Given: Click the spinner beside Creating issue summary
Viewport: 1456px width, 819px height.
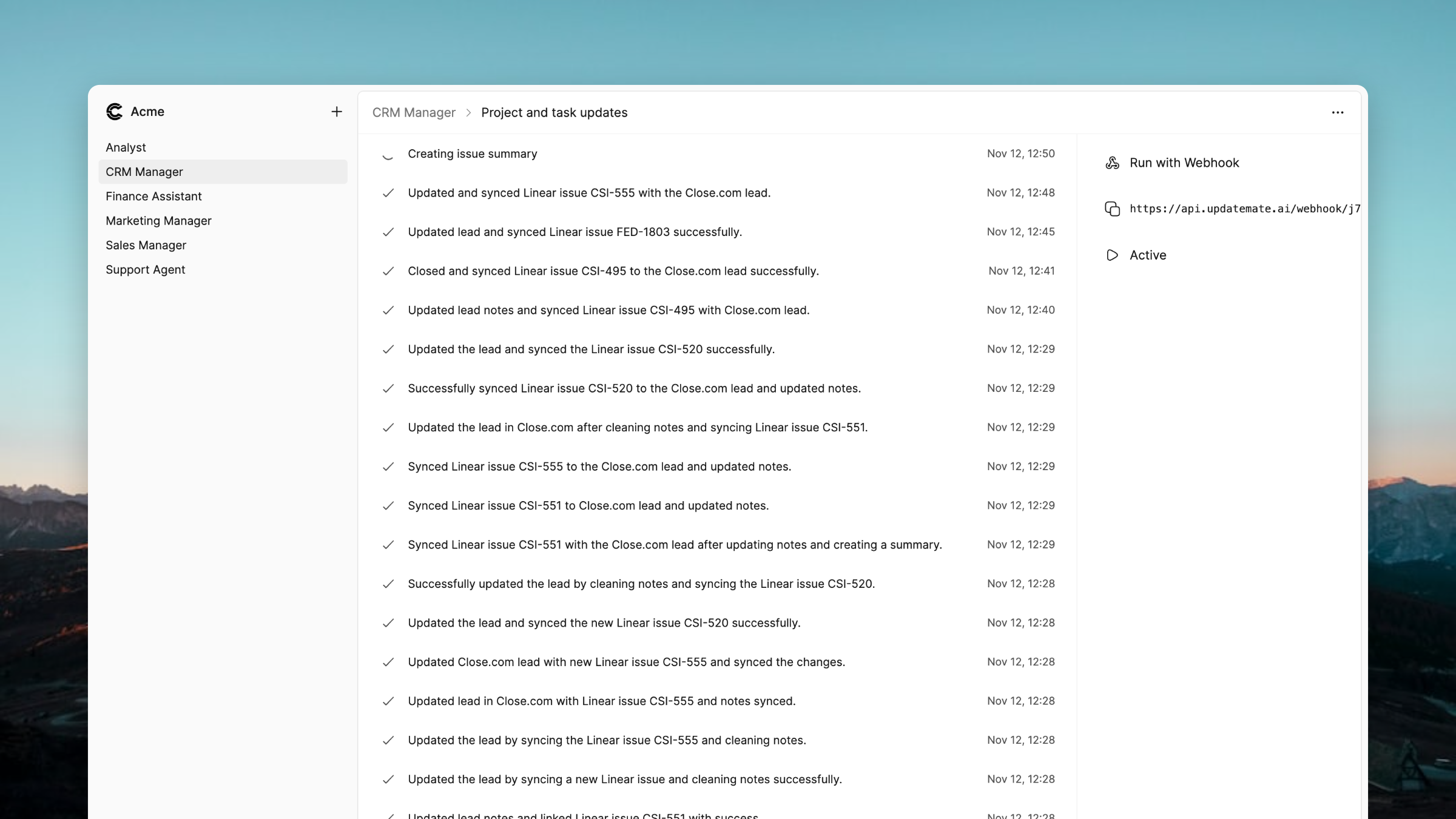Looking at the screenshot, I should 388,157.
